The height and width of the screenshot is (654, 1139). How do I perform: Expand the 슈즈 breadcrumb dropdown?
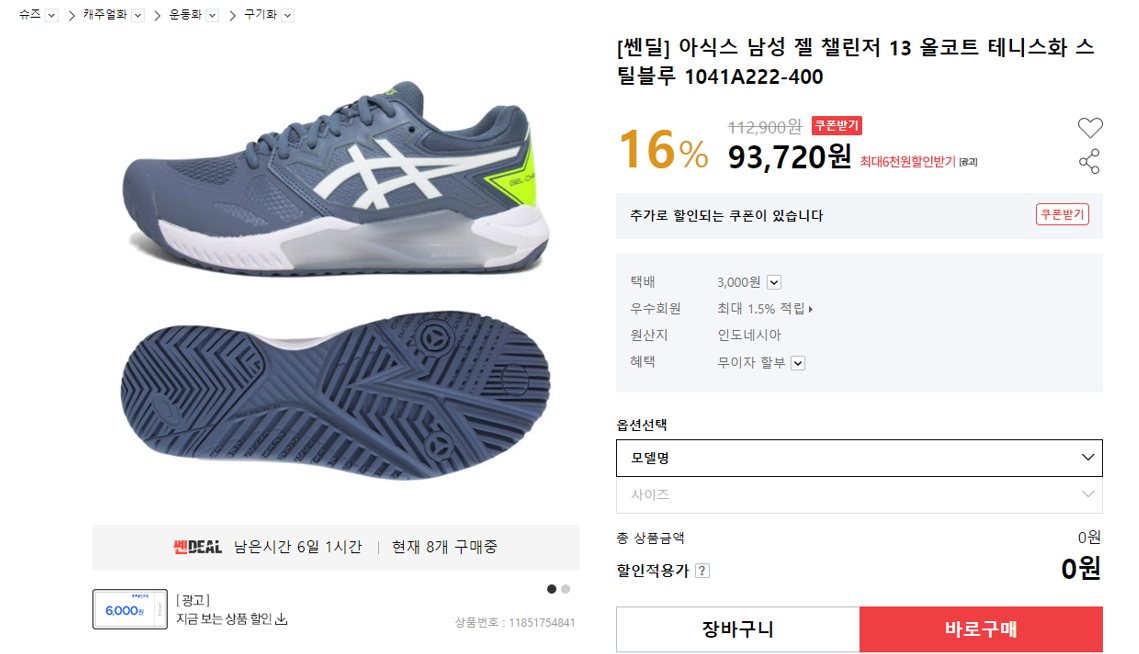pyautogui.click(x=51, y=15)
